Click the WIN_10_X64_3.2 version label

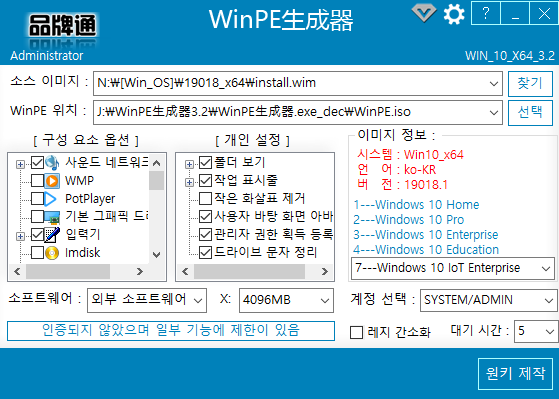click(510, 56)
